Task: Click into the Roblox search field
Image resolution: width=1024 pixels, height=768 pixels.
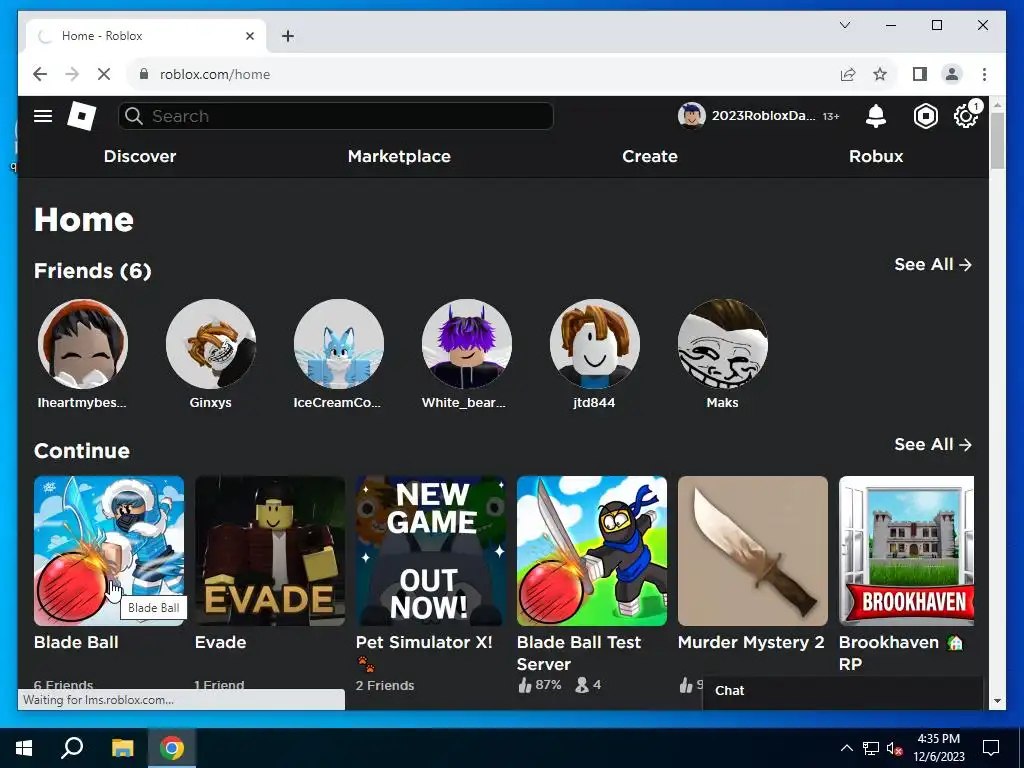Action: click(336, 116)
